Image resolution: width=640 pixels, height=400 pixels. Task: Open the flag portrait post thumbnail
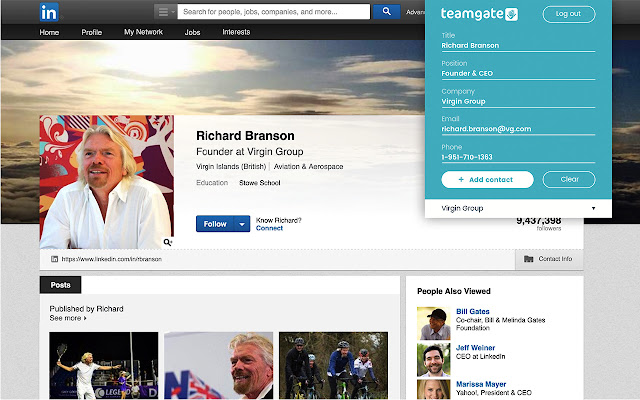(218, 365)
